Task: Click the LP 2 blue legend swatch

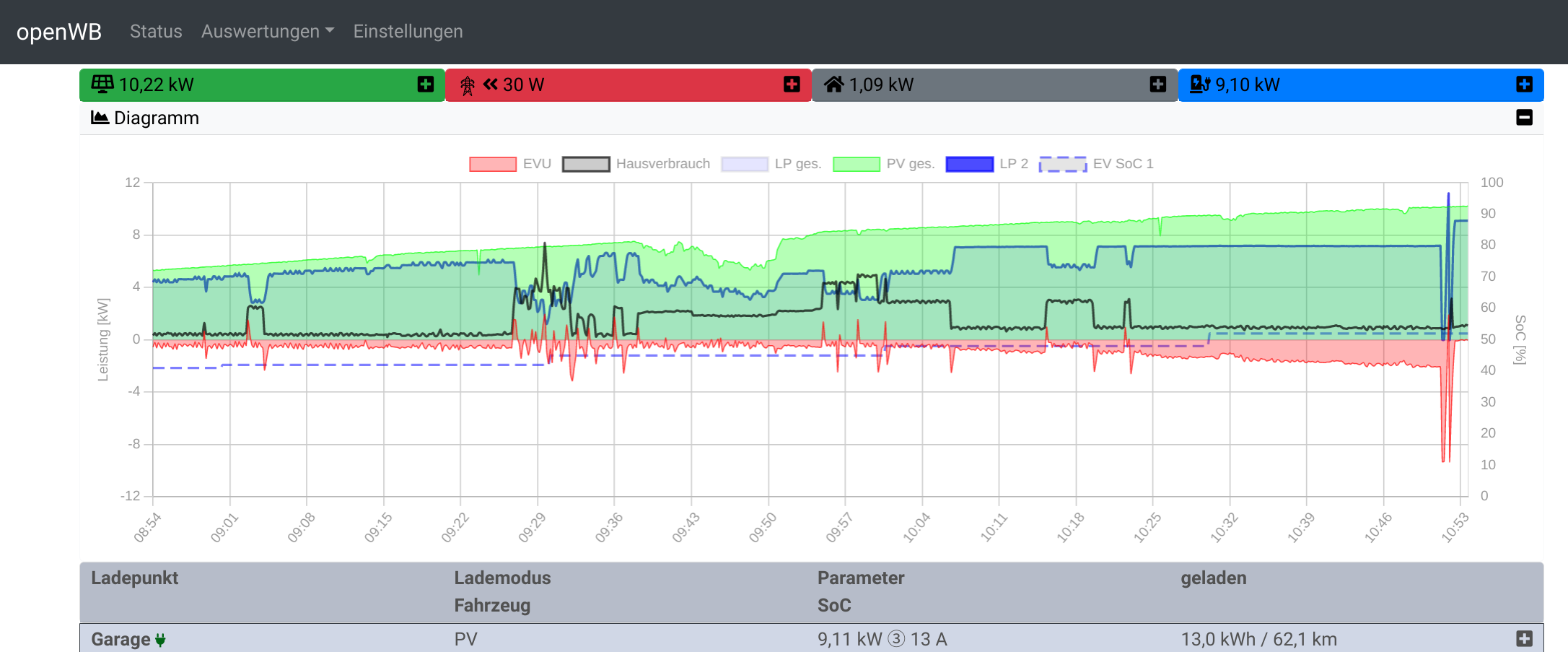Action: tap(969, 164)
